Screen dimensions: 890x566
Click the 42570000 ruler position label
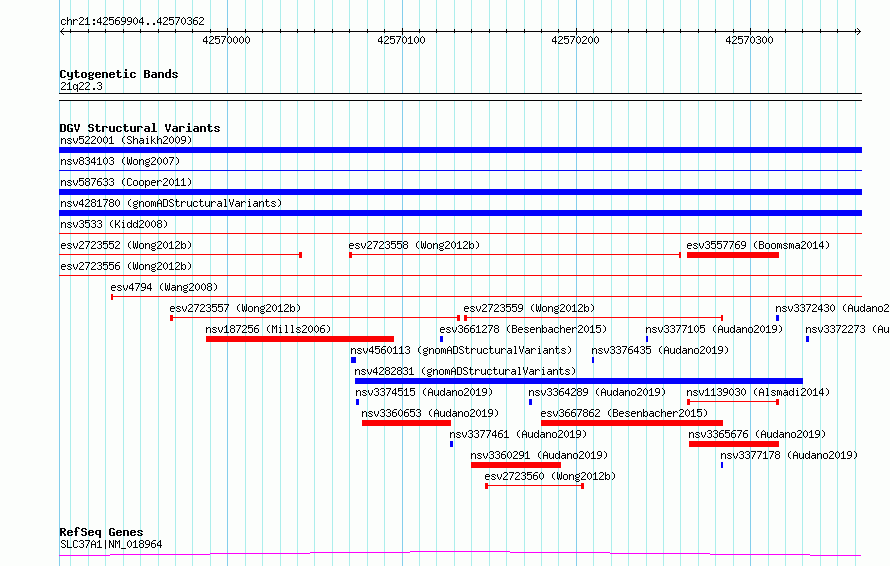click(226, 40)
